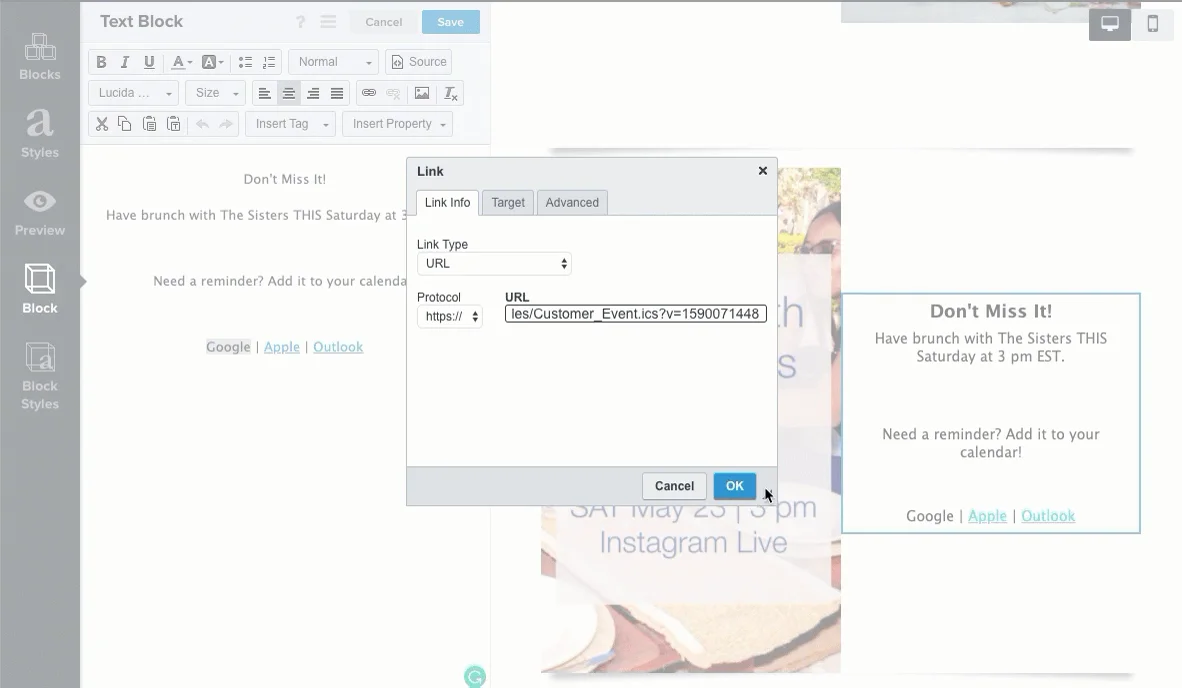Click into the URL input field
This screenshot has width=1182, height=688.
point(635,313)
